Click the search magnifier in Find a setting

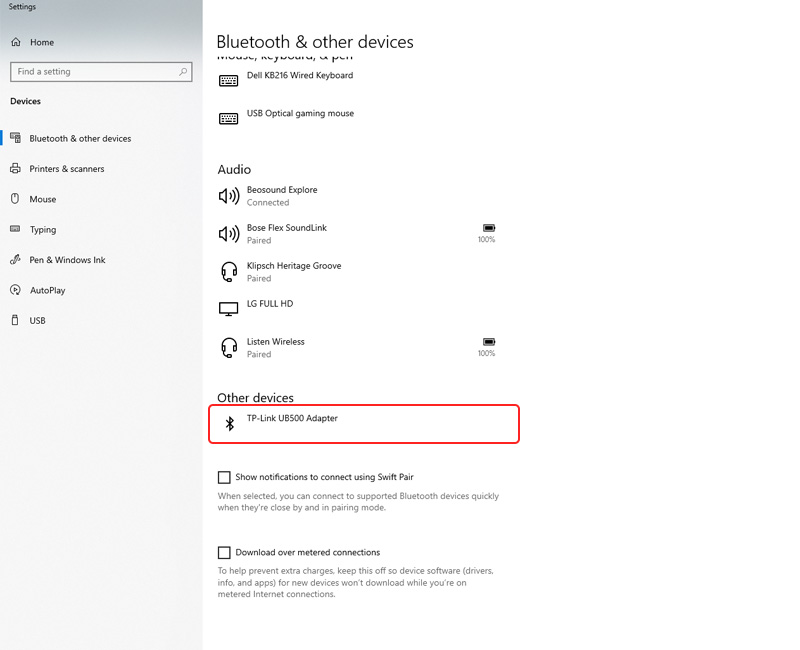[183, 72]
